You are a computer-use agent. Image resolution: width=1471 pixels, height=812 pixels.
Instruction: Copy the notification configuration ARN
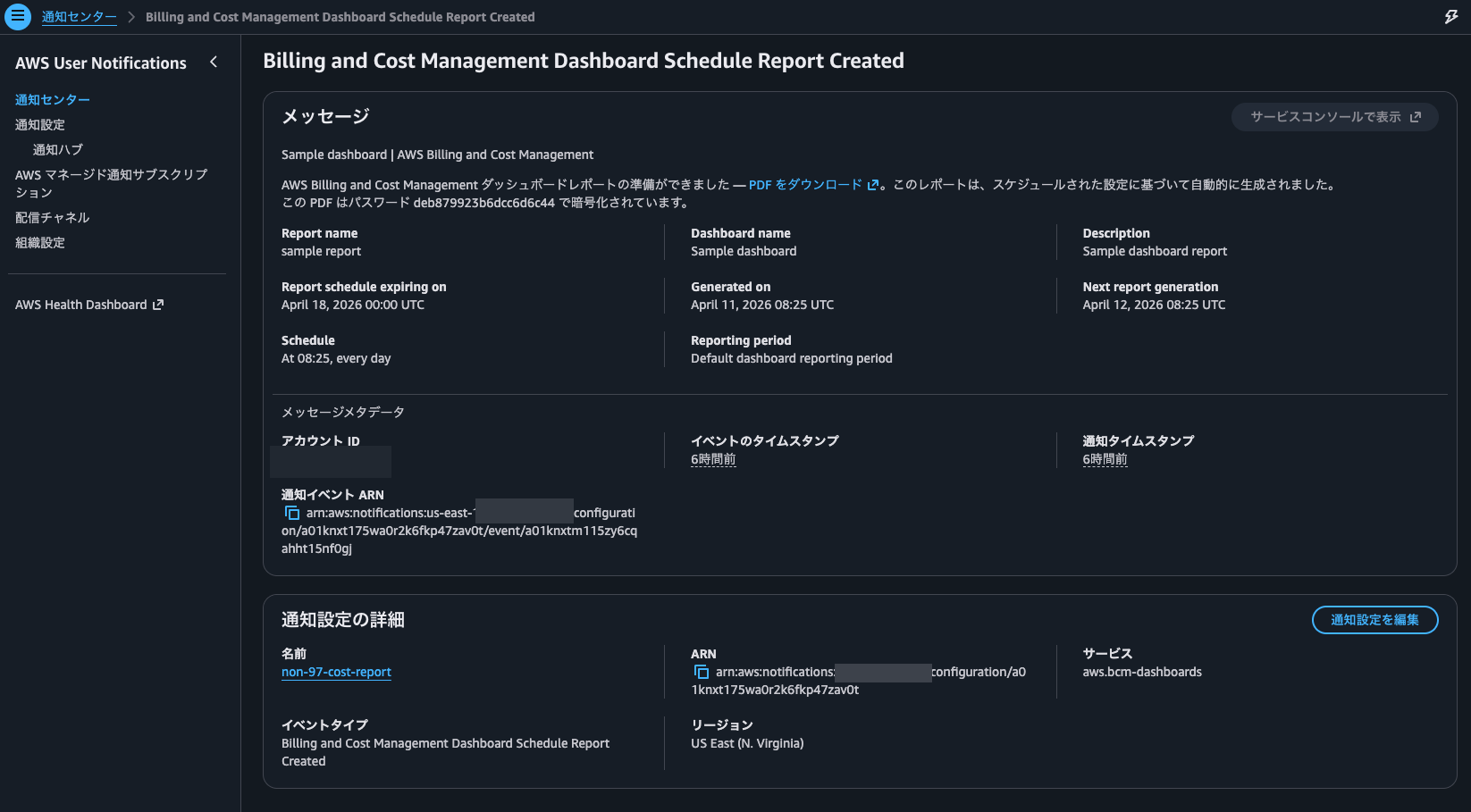click(x=702, y=672)
